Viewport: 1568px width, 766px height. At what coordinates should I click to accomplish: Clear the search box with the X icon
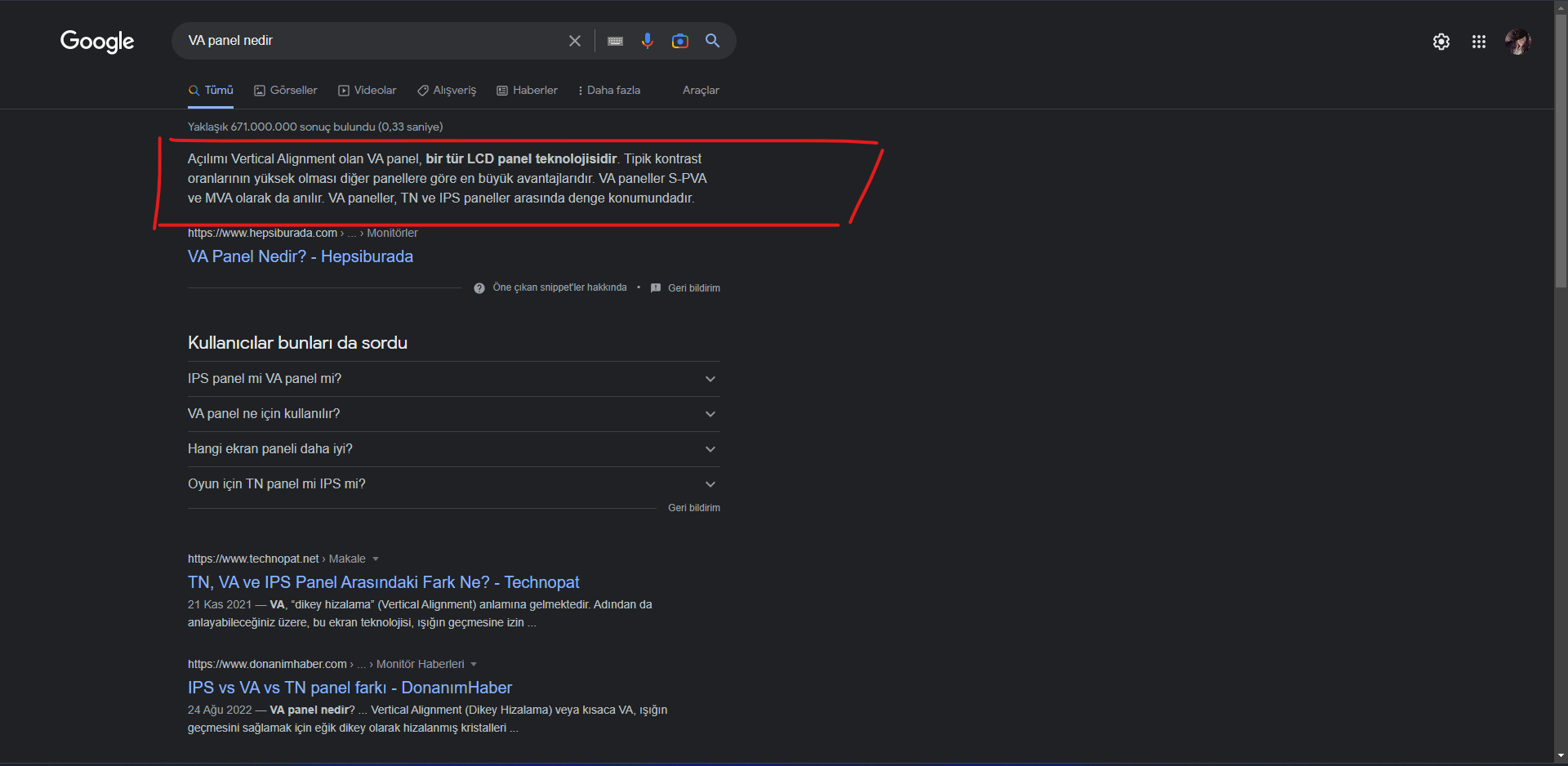pyautogui.click(x=575, y=41)
